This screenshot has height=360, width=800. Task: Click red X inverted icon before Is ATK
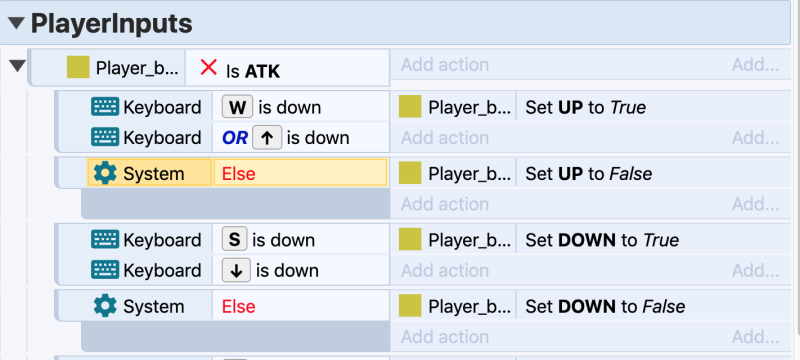tap(209, 67)
